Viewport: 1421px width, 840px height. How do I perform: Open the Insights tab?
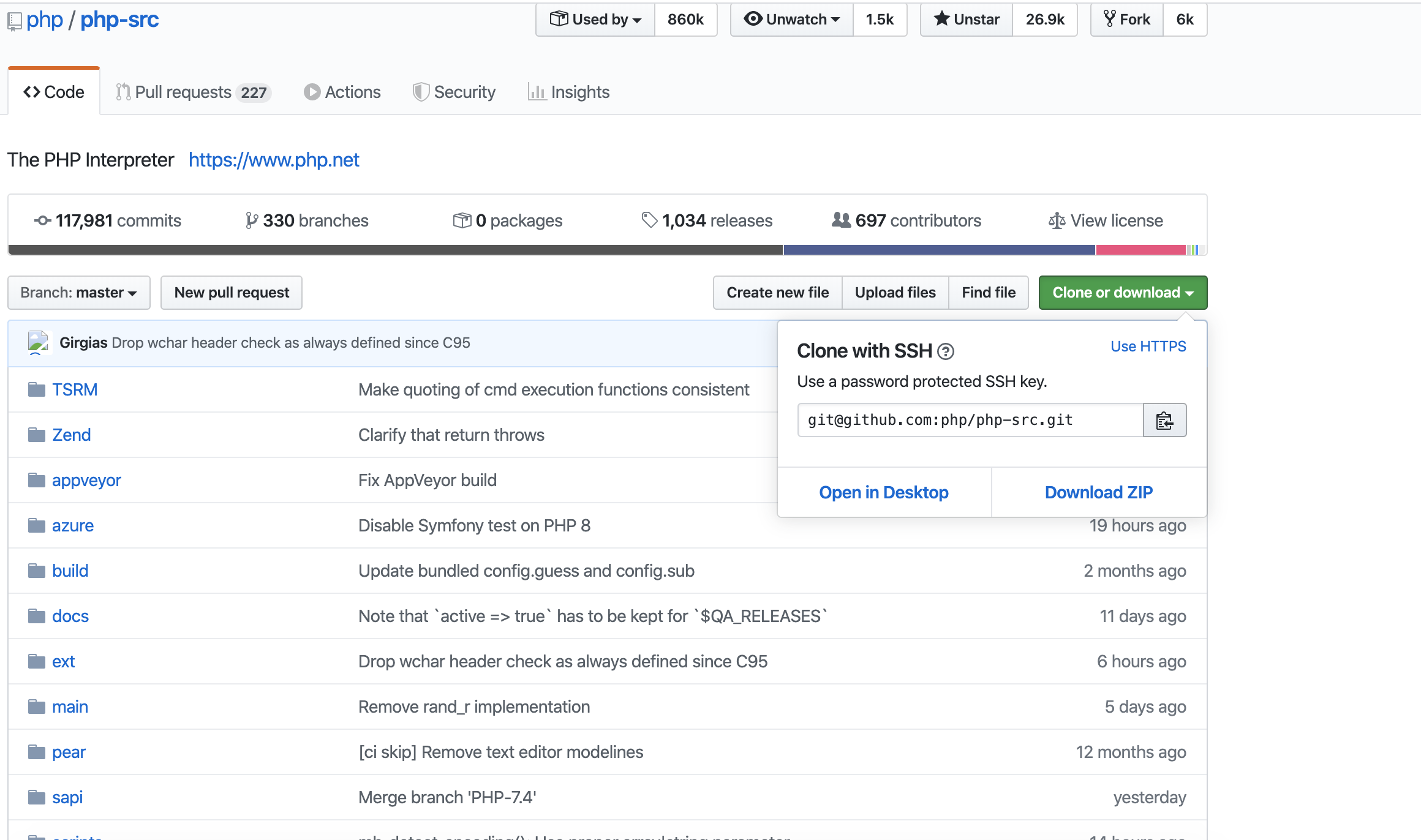pyautogui.click(x=569, y=92)
